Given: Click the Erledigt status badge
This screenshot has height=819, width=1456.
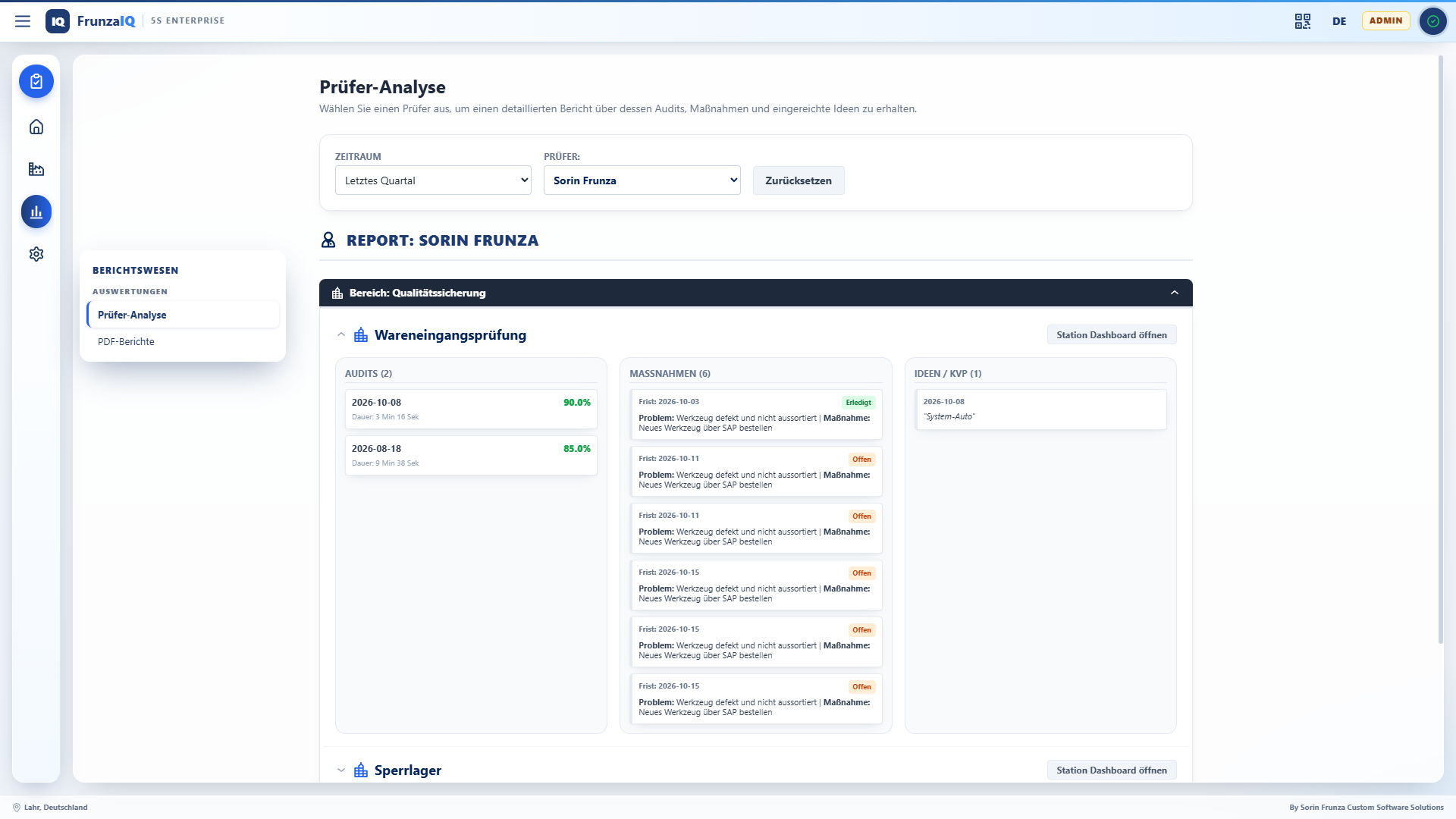Looking at the screenshot, I should [858, 403].
